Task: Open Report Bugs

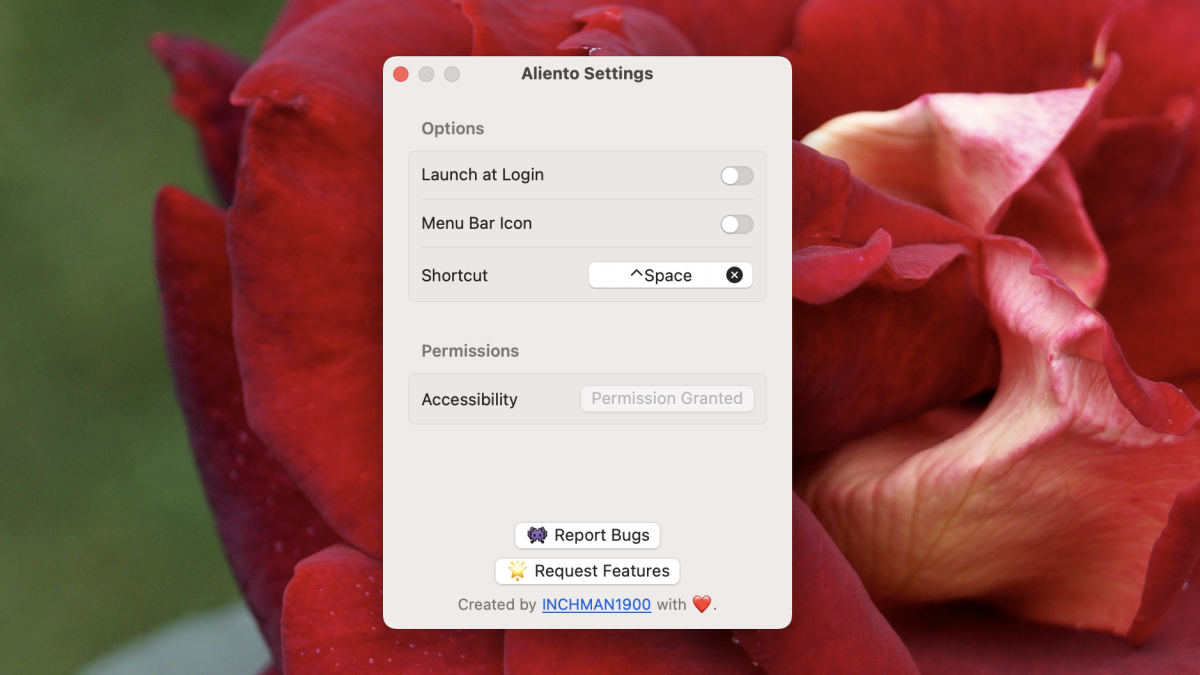Action: (x=588, y=535)
